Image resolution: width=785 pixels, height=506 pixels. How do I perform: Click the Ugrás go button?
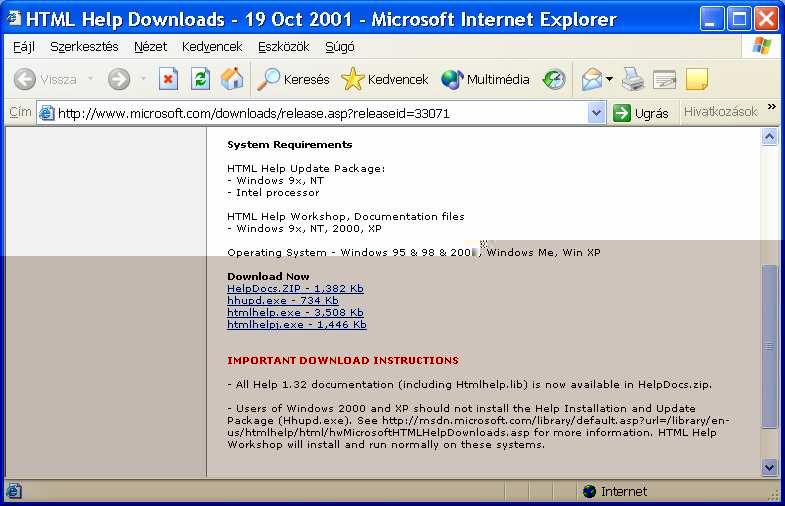(x=641, y=113)
